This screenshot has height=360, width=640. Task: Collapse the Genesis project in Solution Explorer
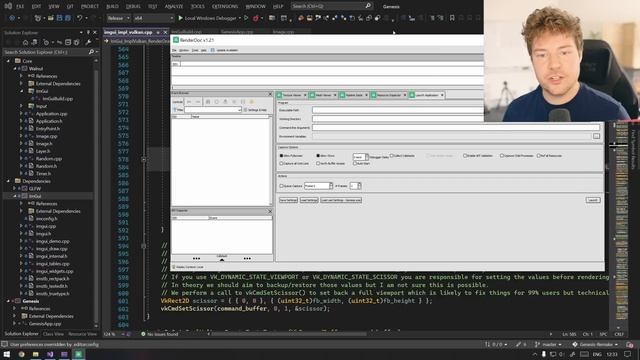click(x=9, y=301)
